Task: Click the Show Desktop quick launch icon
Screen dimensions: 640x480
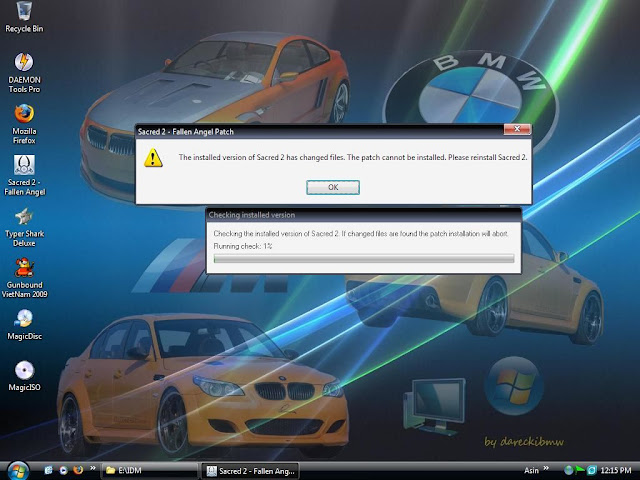Action: [x=48, y=470]
